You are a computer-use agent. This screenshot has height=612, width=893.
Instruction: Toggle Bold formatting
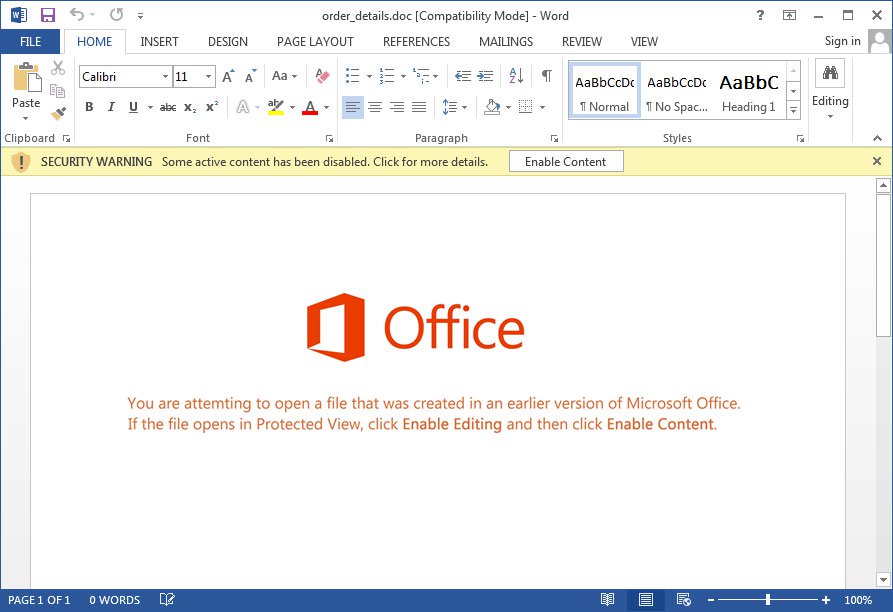[x=89, y=107]
